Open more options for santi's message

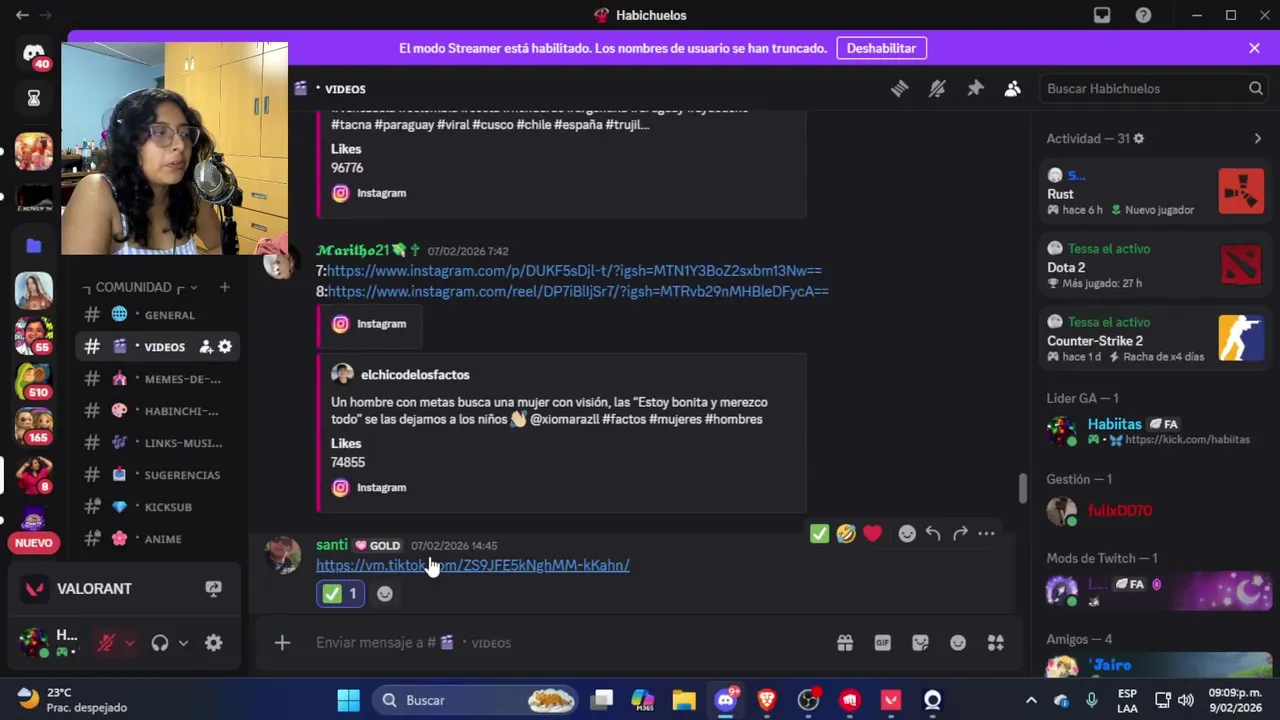click(986, 534)
